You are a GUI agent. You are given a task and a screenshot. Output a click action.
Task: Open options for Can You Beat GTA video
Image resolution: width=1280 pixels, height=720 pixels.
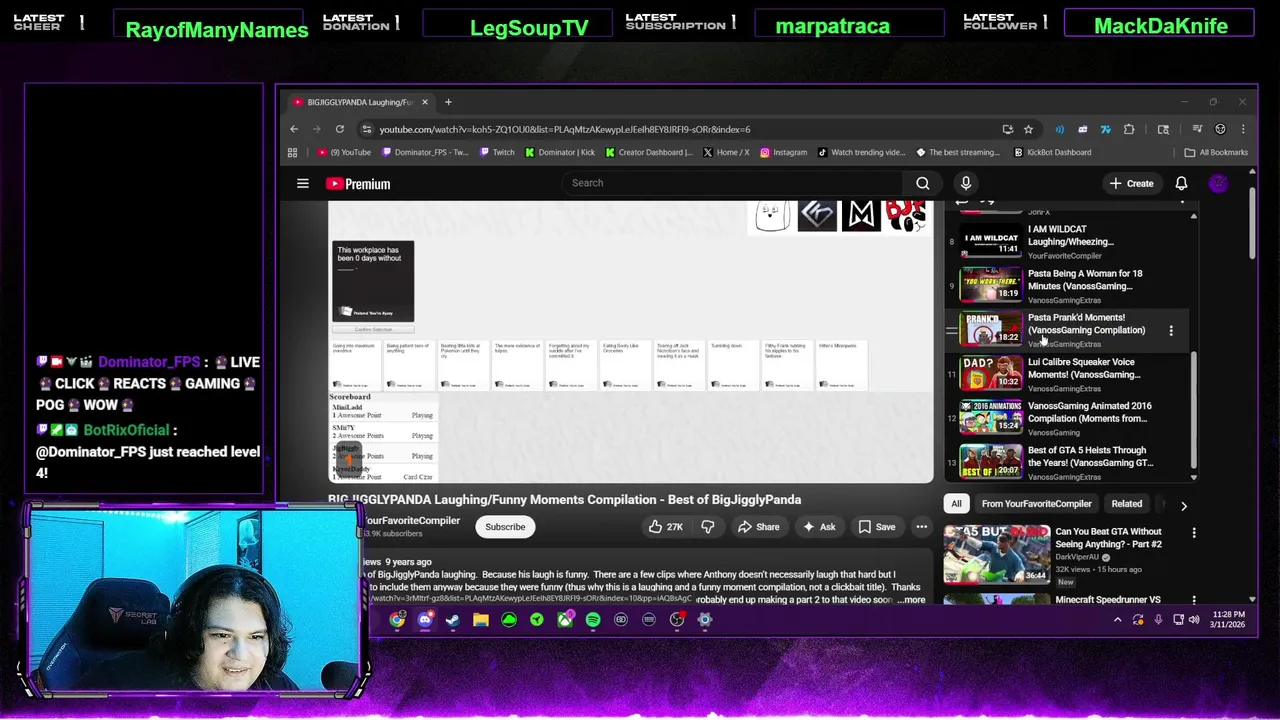[x=1193, y=533]
